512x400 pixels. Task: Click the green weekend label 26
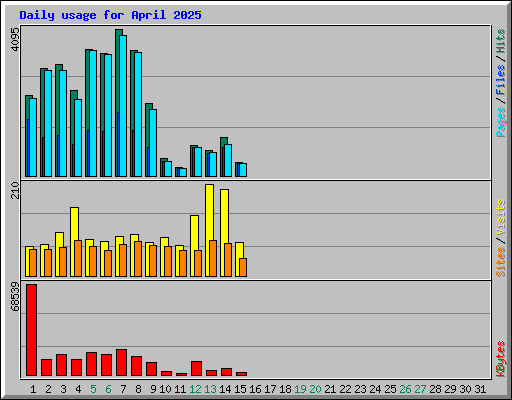[405, 389]
